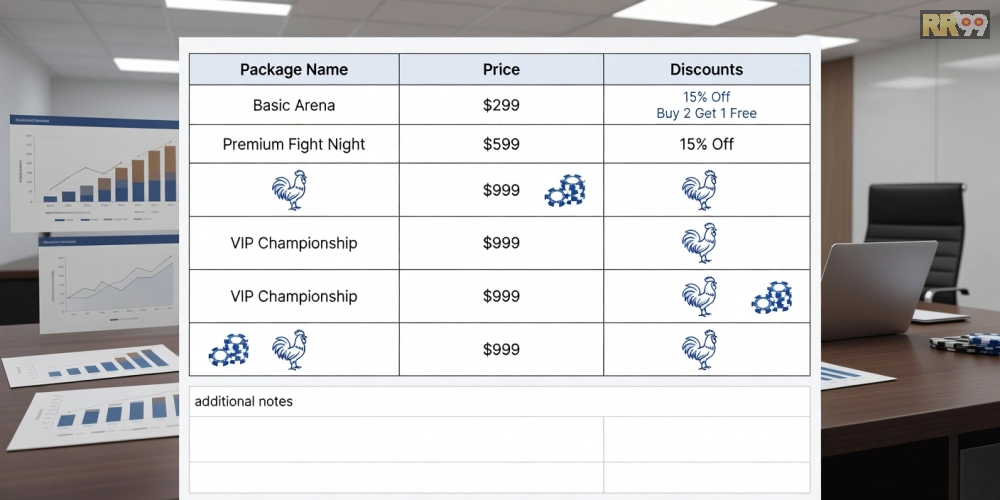Select the first VIP Championship label

coord(294,243)
